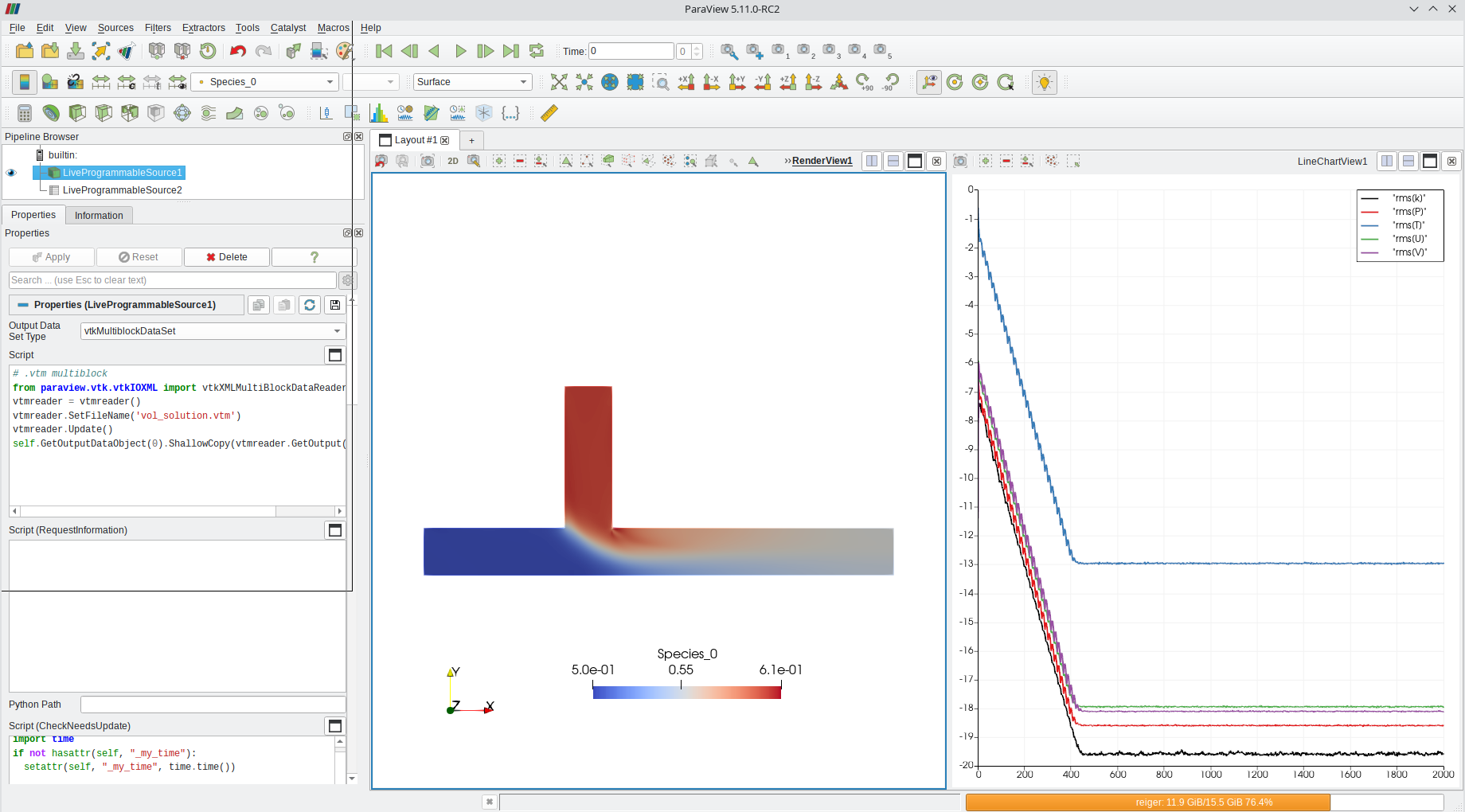The image size is (1465, 812).
Task: Click the Reset Camera icon
Action: click(559, 82)
